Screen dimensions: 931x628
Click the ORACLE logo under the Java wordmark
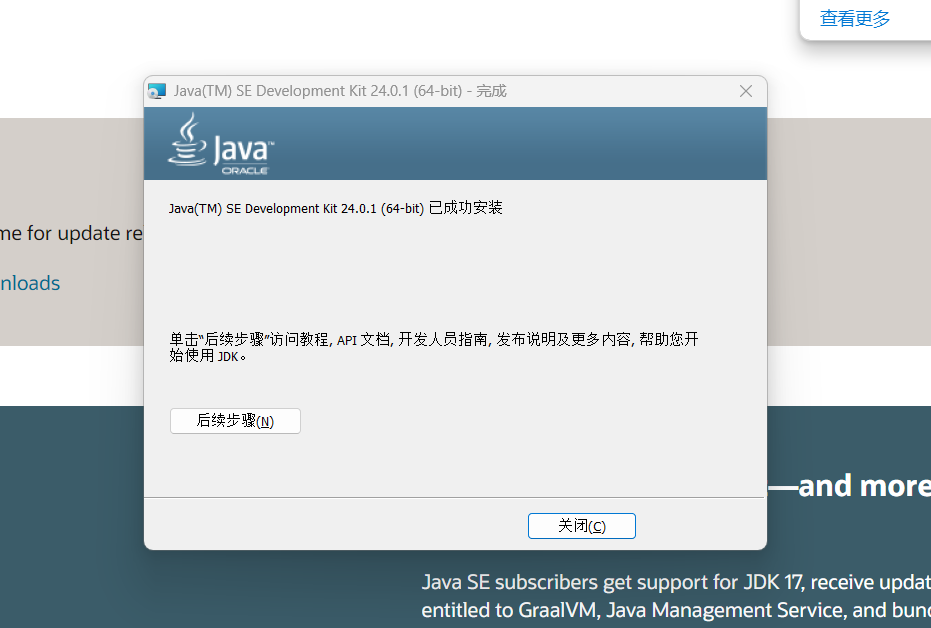coord(244,169)
